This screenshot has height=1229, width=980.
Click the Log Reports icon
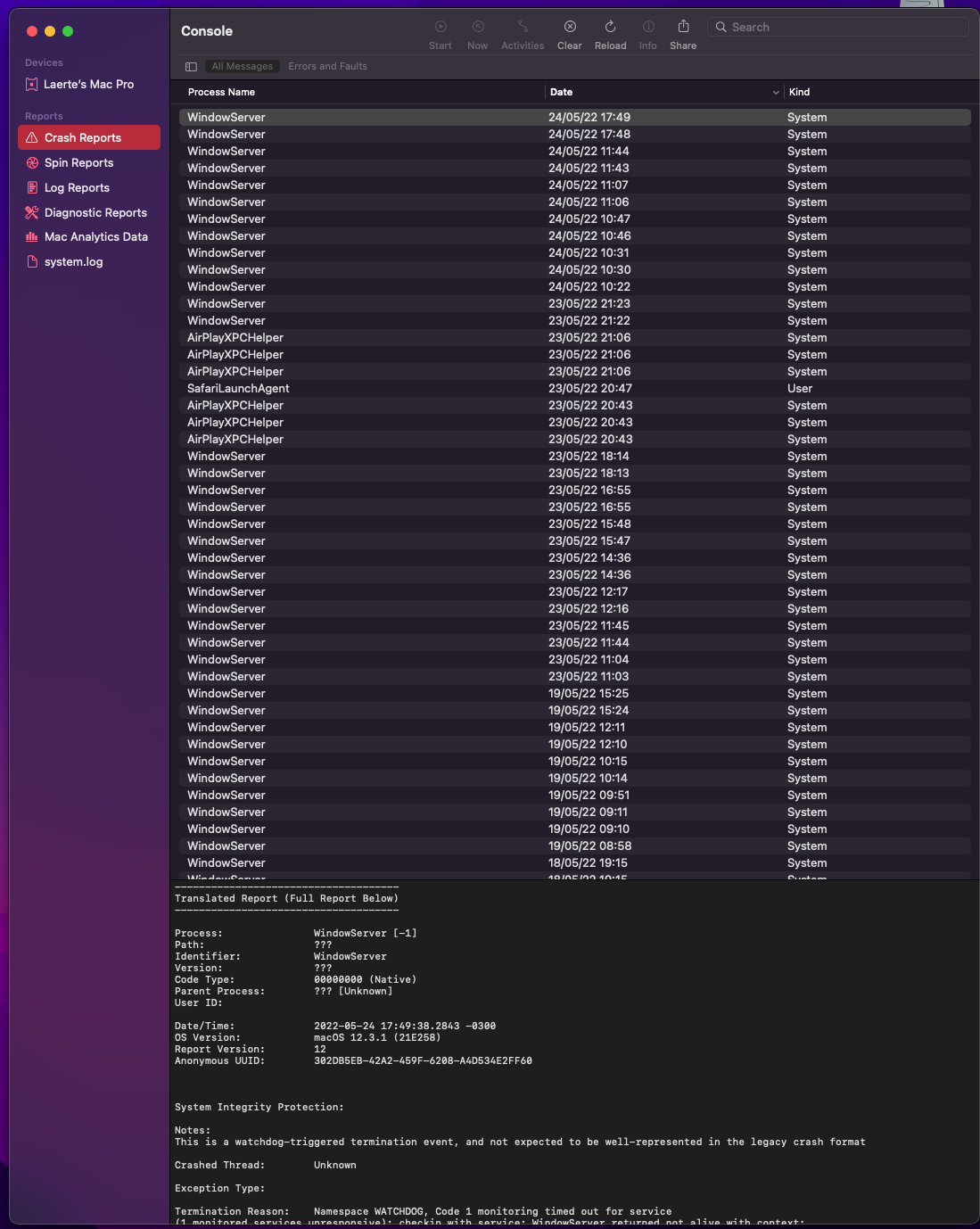(x=32, y=187)
